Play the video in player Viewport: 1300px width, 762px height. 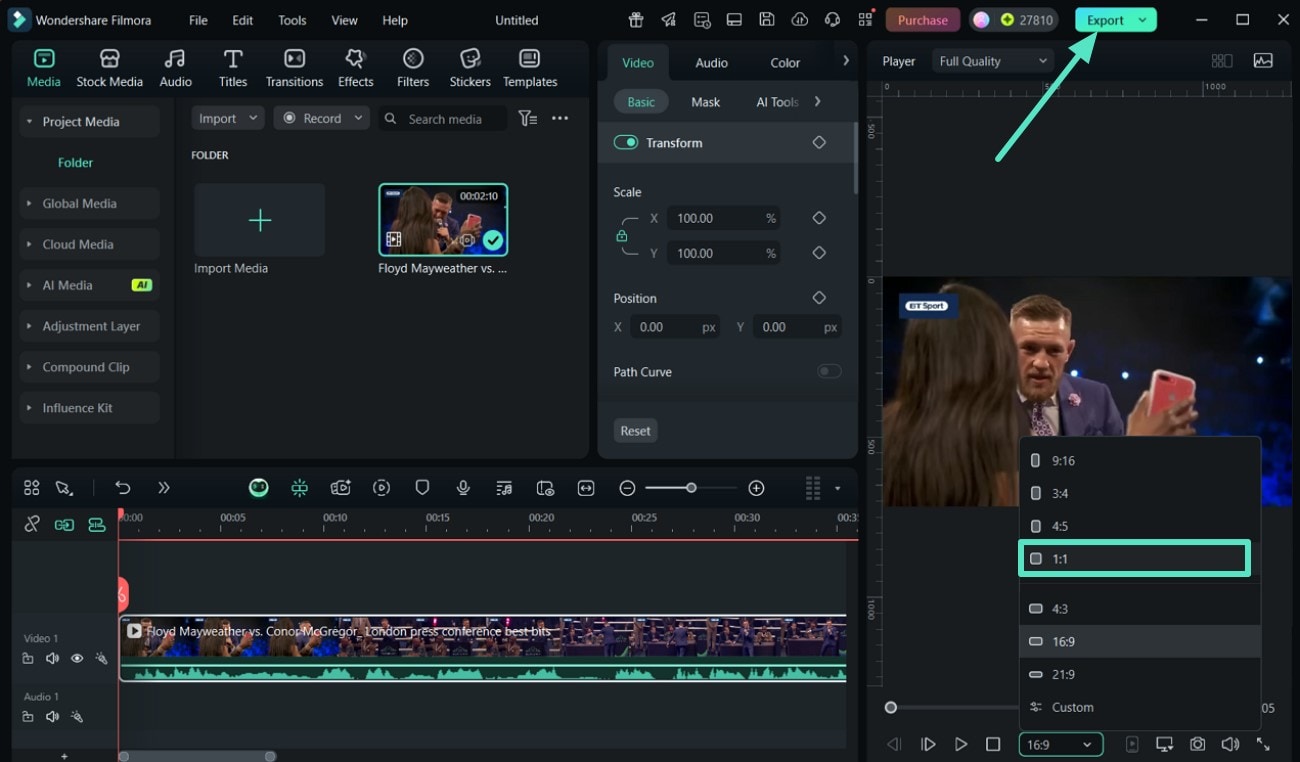point(960,744)
